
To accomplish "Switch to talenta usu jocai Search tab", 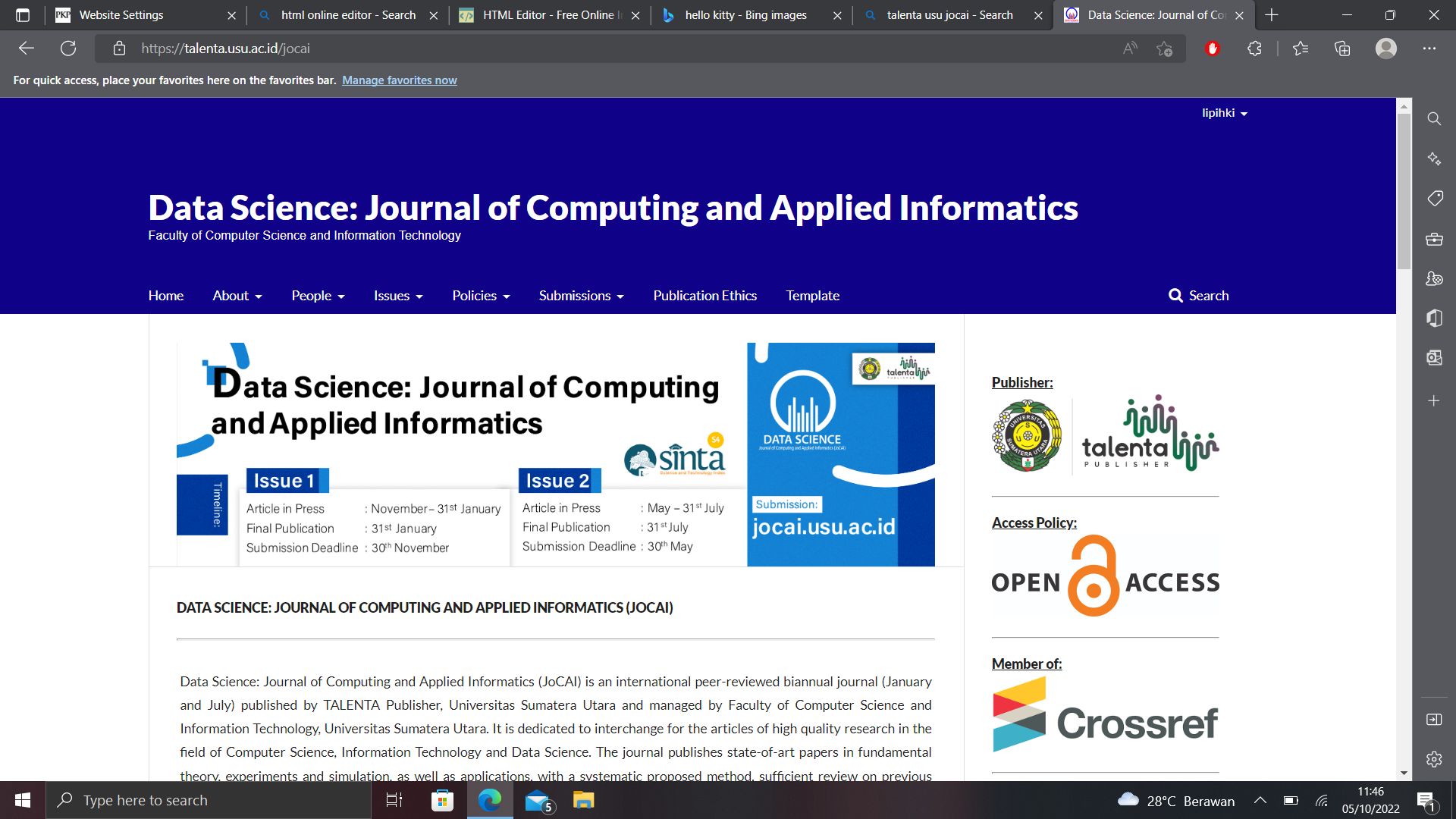I will click(953, 15).
